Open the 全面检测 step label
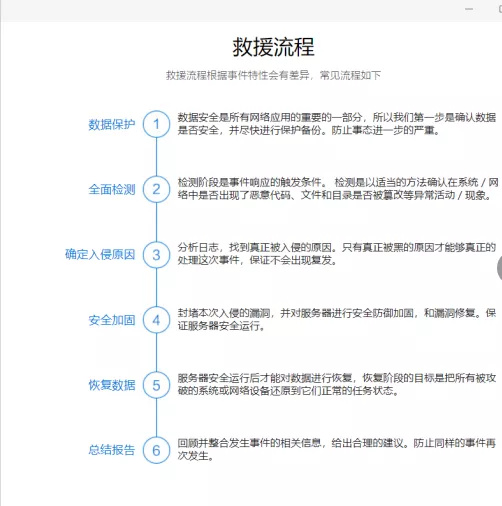The image size is (502, 506). (x=112, y=189)
